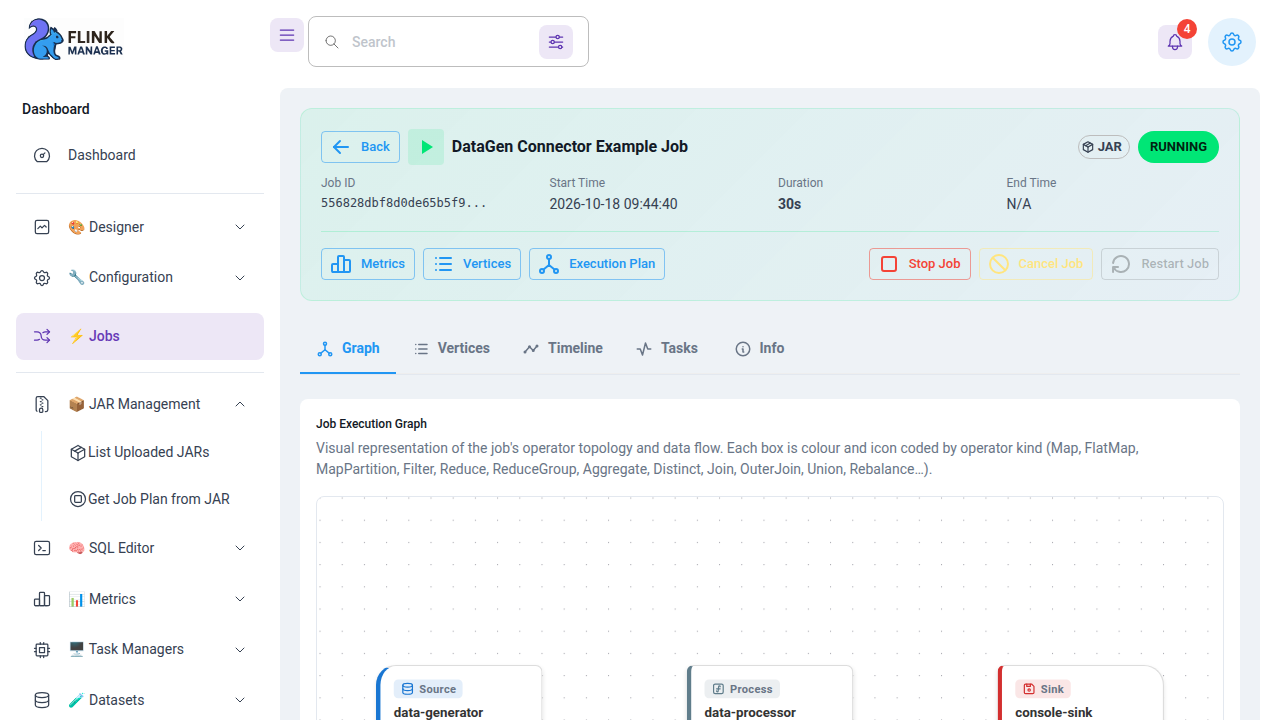Open the notifications bell
The height and width of the screenshot is (720, 1280).
click(1175, 42)
